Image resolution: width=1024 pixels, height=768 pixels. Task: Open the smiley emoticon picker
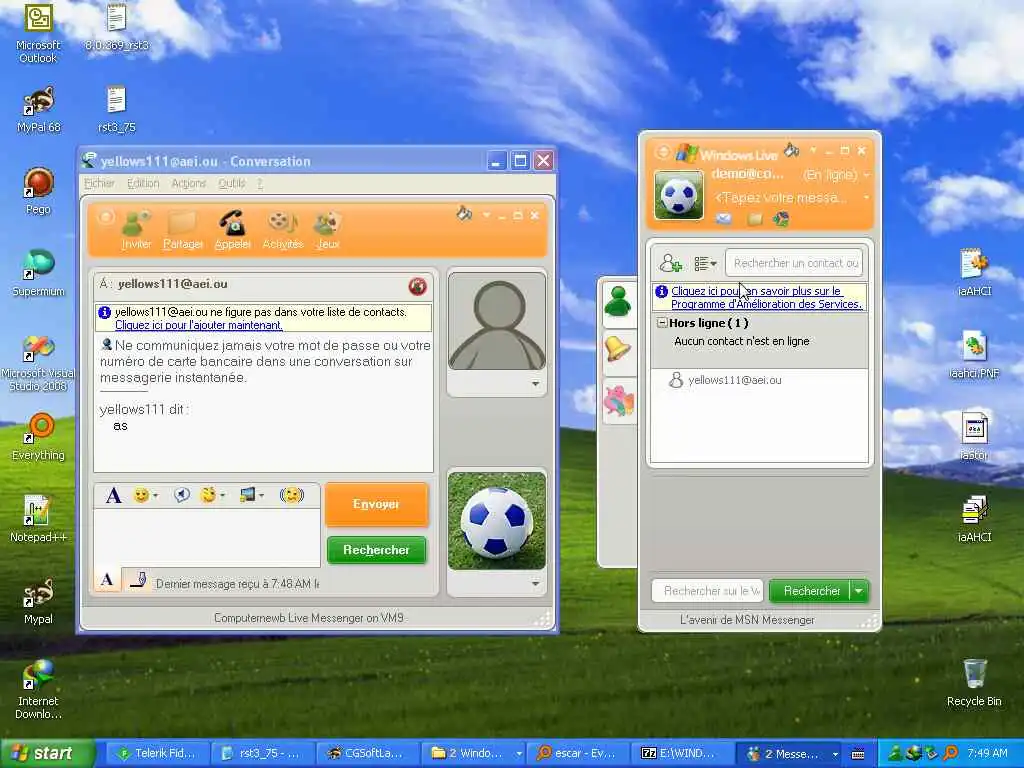click(x=141, y=496)
